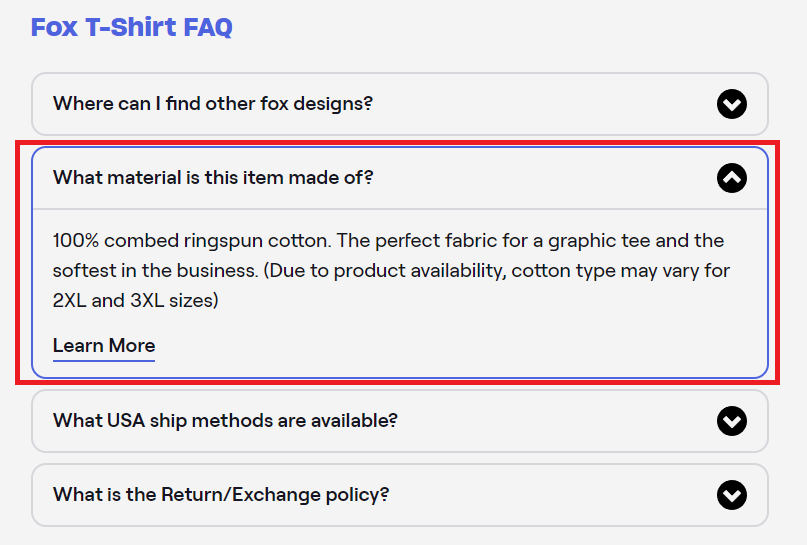Image resolution: width=807 pixels, height=545 pixels.
Task: Collapse 'What material is this item made of?'
Action: click(400, 178)
